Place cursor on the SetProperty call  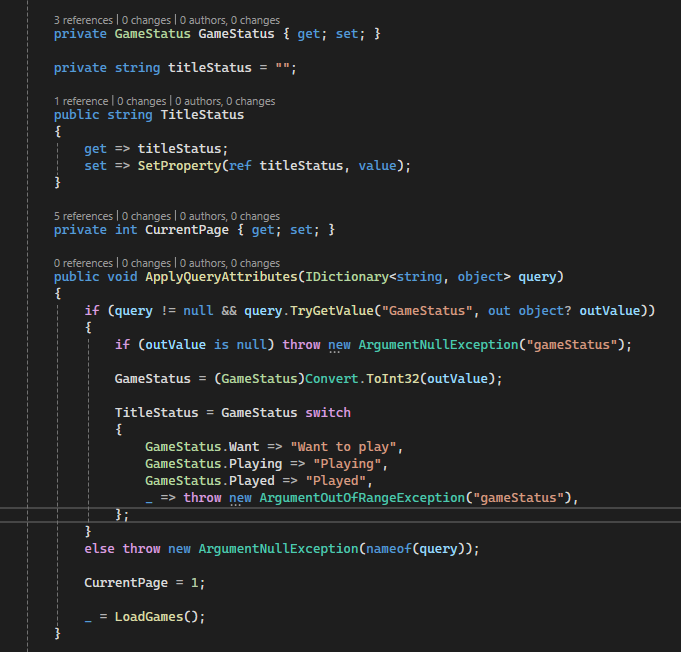[179, 165]
